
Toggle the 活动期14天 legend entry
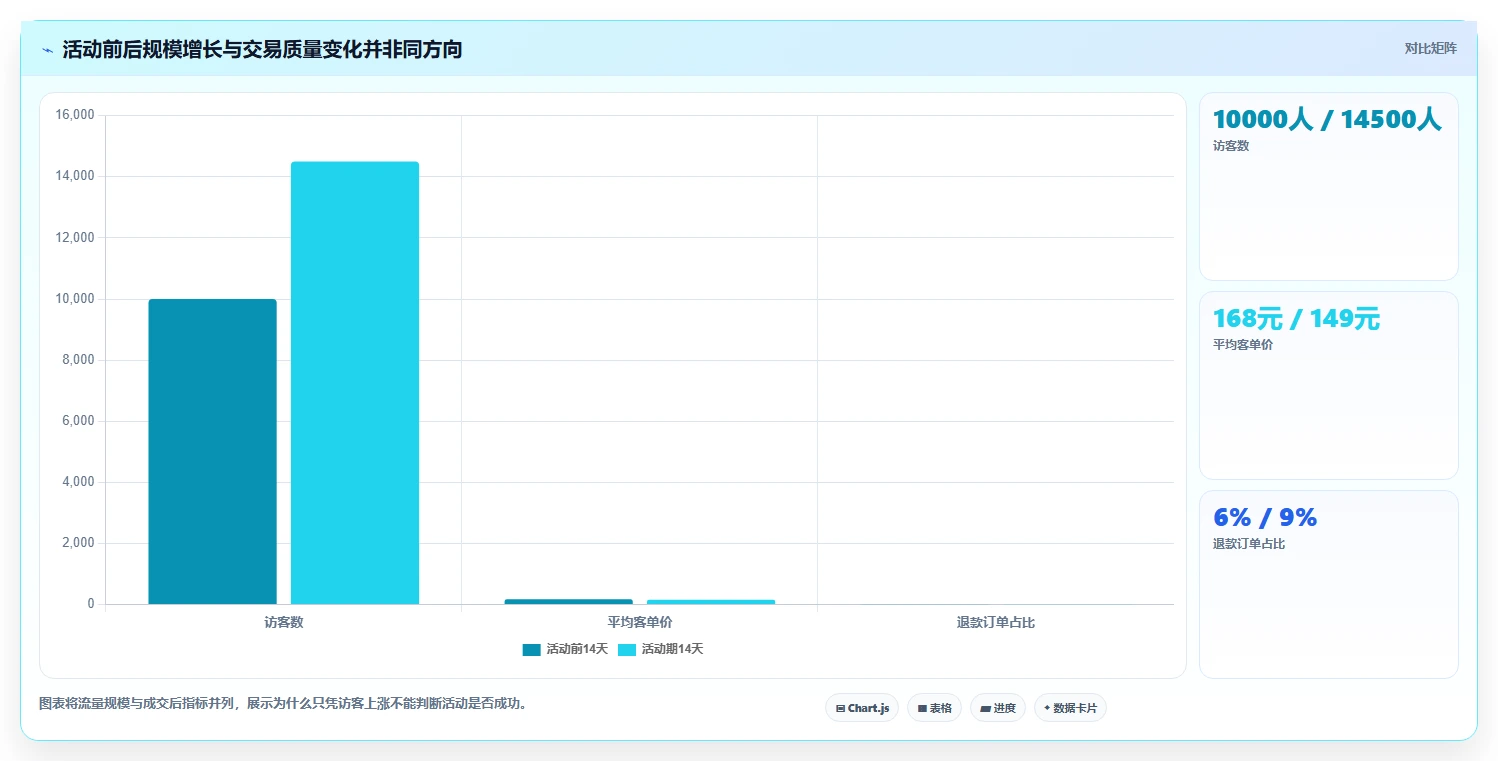[x=660, y=649]
